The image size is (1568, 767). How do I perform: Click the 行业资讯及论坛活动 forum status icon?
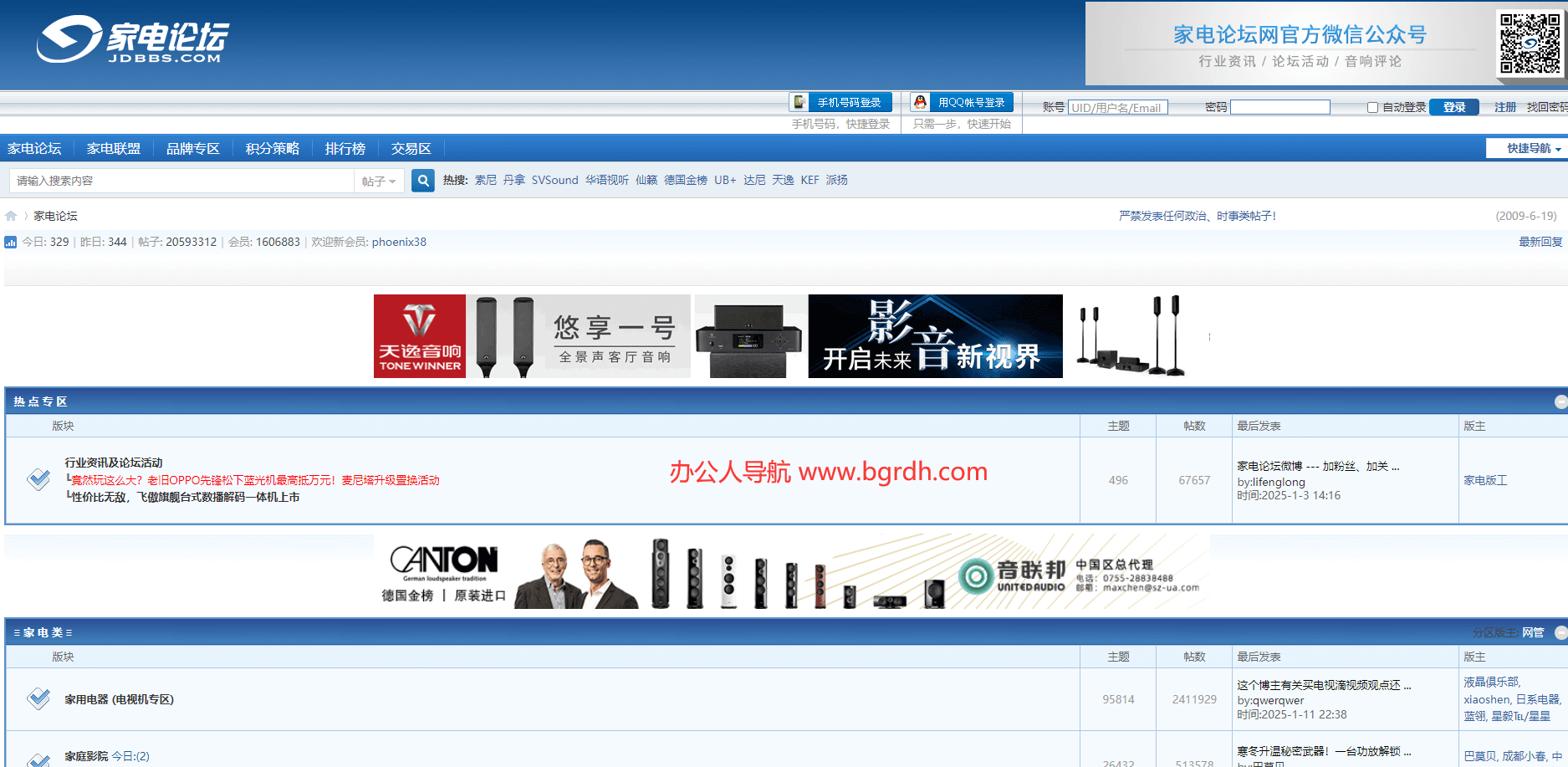pos(38,479)
